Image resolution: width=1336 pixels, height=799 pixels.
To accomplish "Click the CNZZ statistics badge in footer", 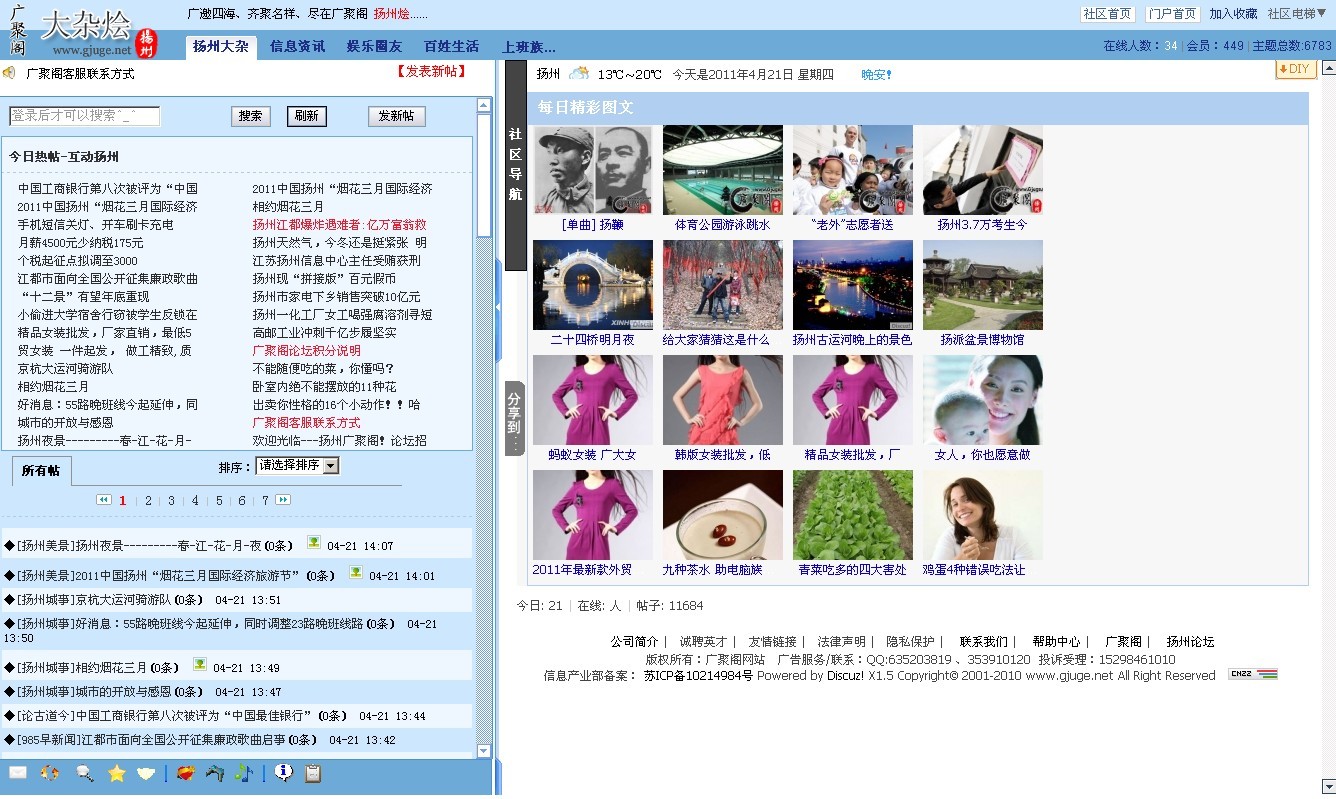I will tap(1253, 674).
